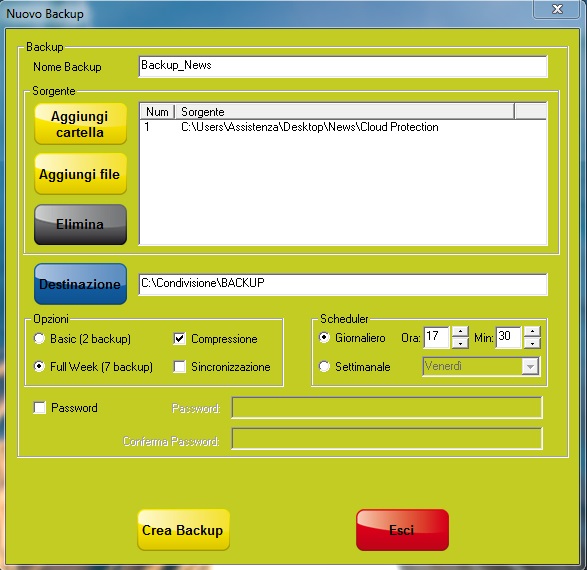Click the Sorgente column header

(x=345, y=112)
